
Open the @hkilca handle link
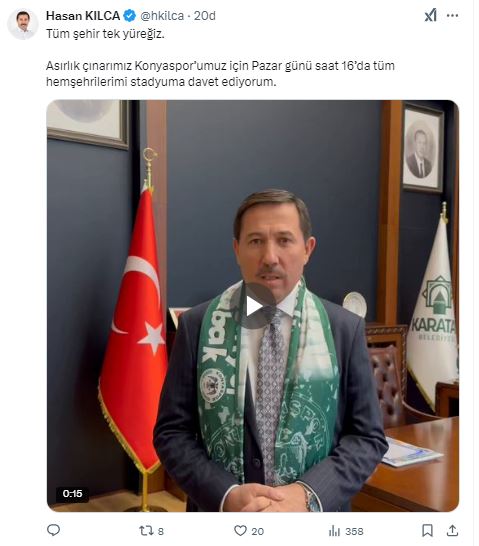[x=162, y=16]
